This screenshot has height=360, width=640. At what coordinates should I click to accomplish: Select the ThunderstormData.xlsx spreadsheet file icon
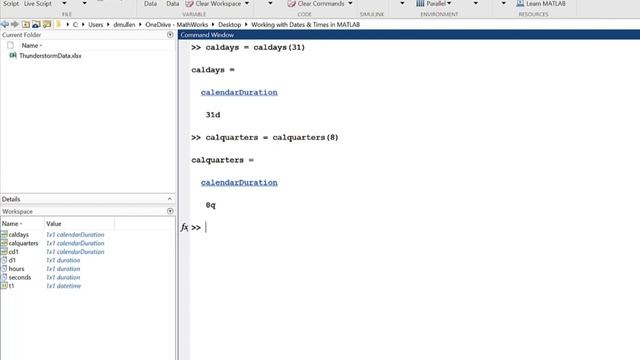coord(13,56)
